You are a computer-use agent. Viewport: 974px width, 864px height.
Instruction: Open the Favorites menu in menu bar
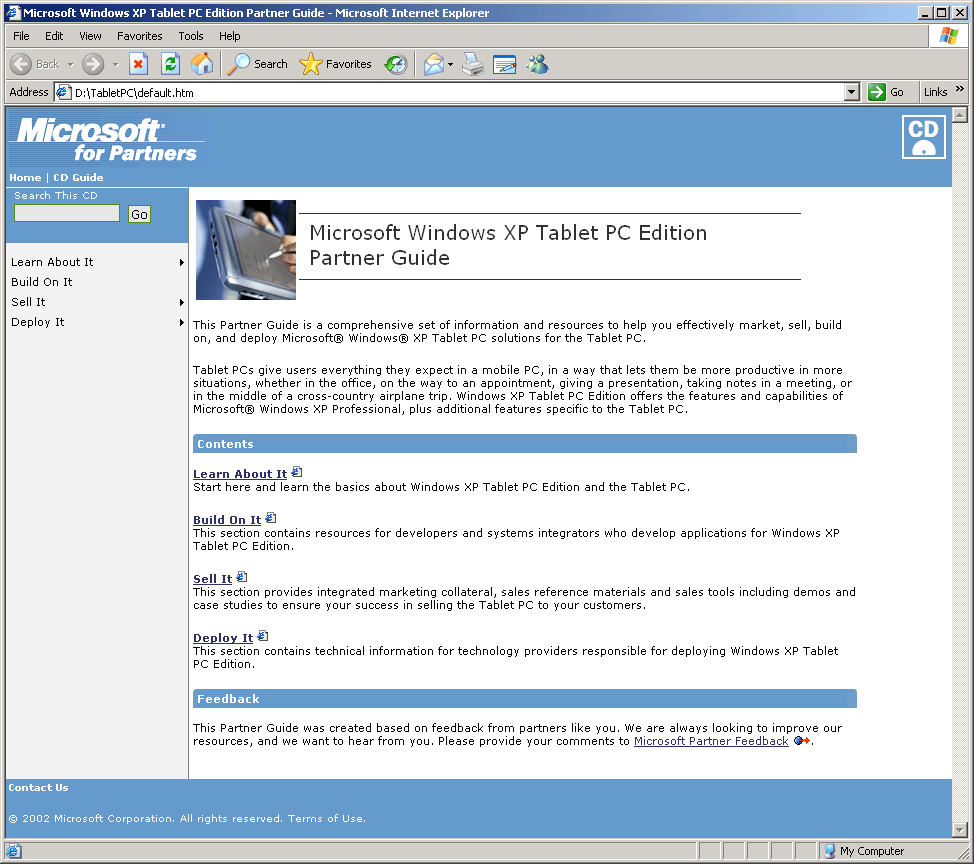140,36
